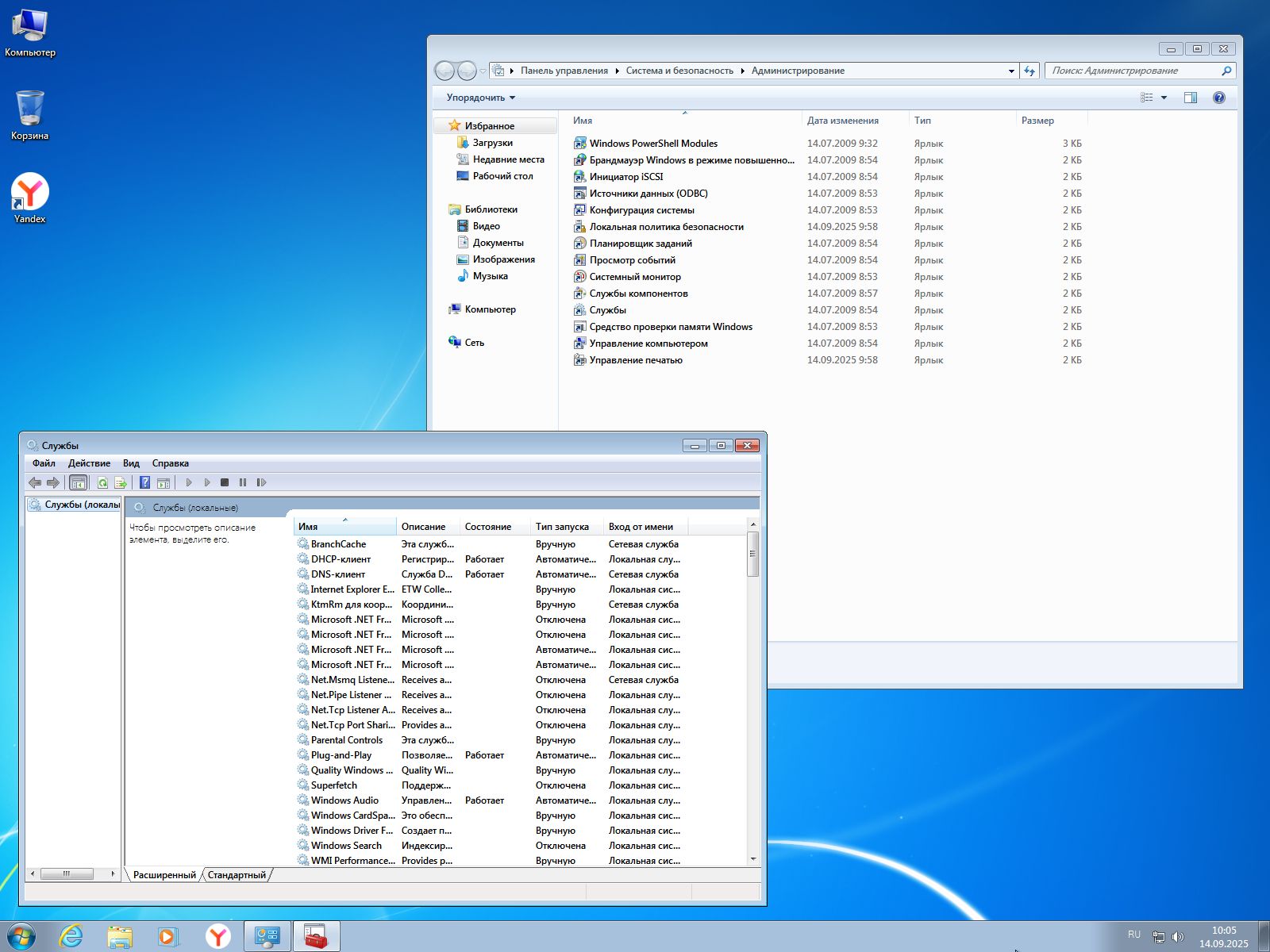Click services list scroll down arrow
Viewport: 1270px width, 952px height.
(753, 859)
